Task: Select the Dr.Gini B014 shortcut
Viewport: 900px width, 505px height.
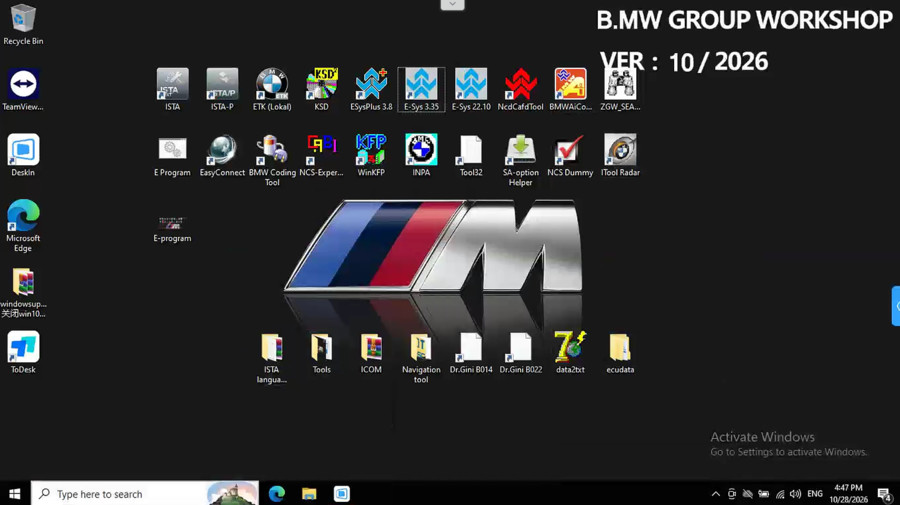Action: pos(471,354)
